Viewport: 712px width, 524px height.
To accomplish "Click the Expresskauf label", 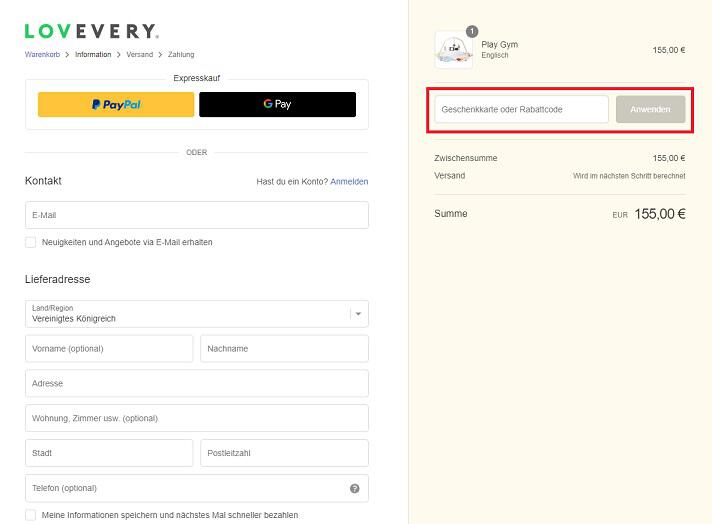I will pyautogui.click(x=197, y=78).
